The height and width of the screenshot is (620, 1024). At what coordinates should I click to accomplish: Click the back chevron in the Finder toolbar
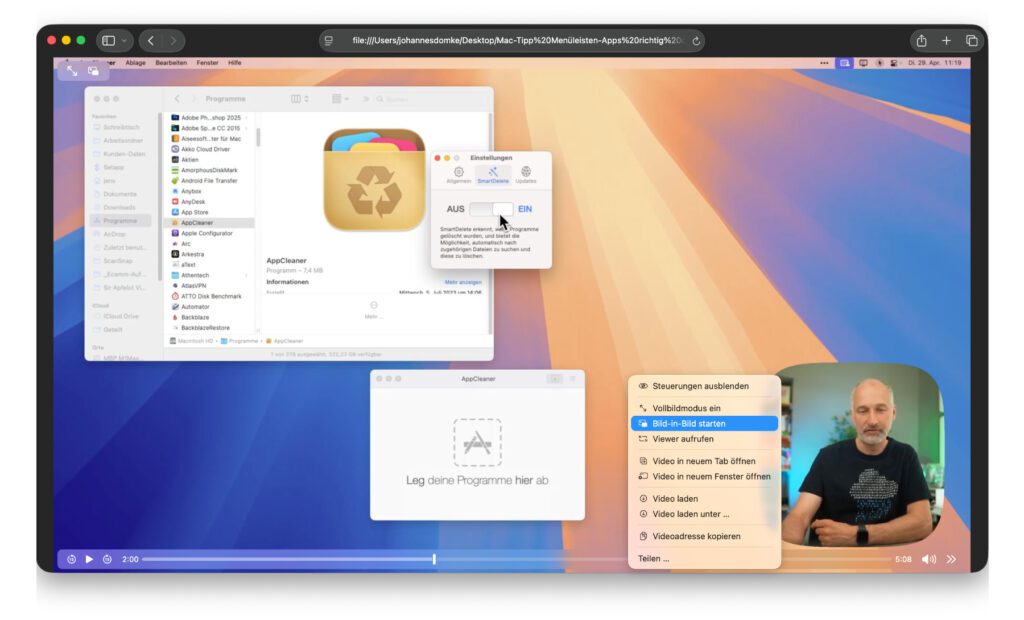click(179, 98)
